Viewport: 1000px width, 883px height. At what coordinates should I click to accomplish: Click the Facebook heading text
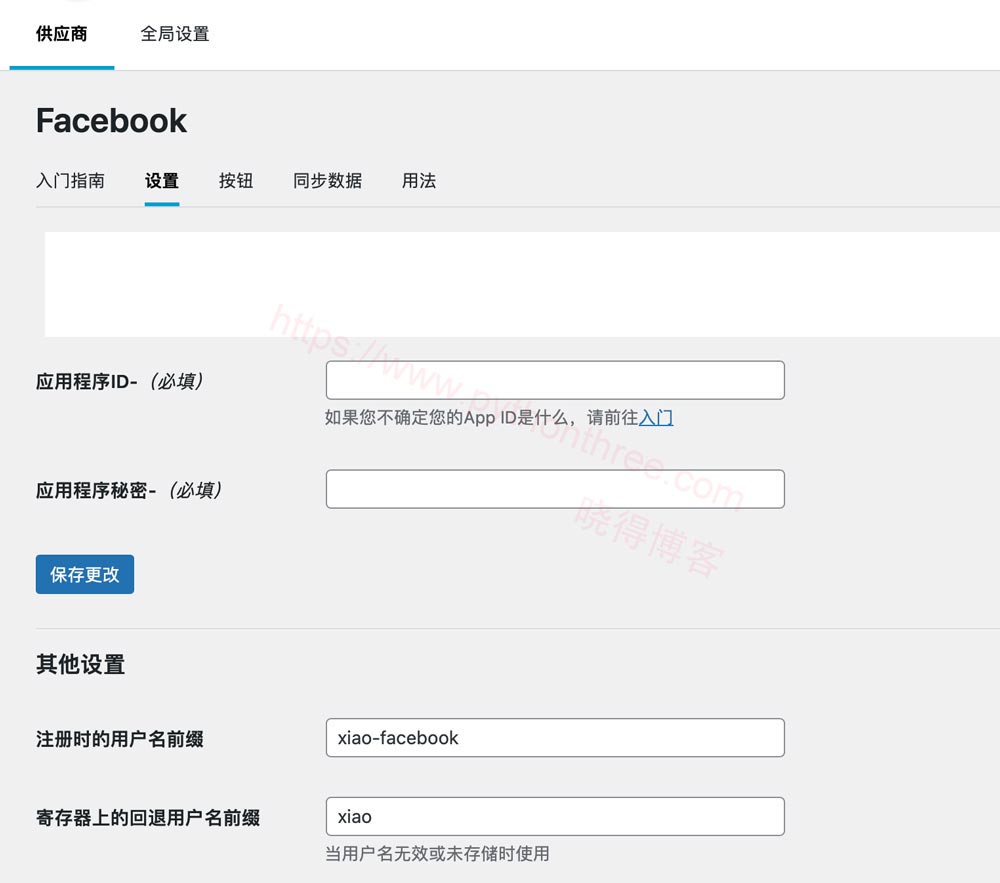click(112, 120)
